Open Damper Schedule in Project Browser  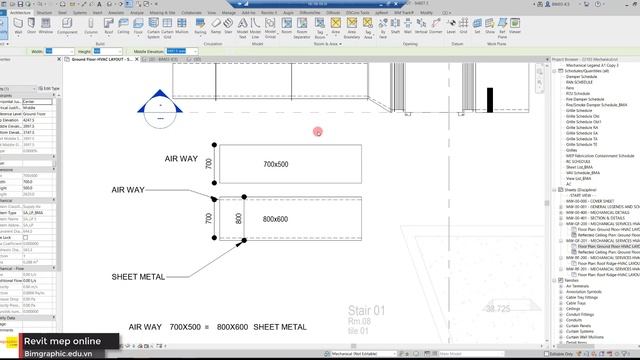point(581,77)
